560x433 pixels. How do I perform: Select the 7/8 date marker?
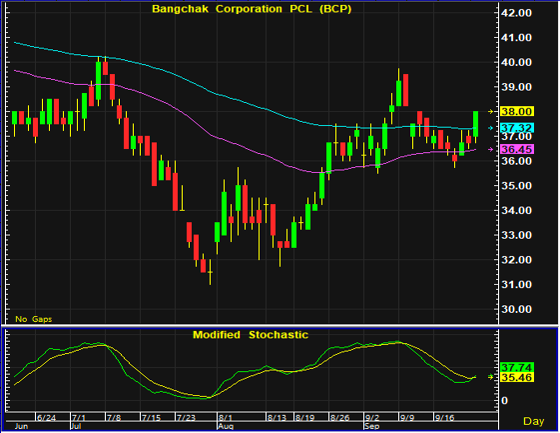click(x=114, y=418)
